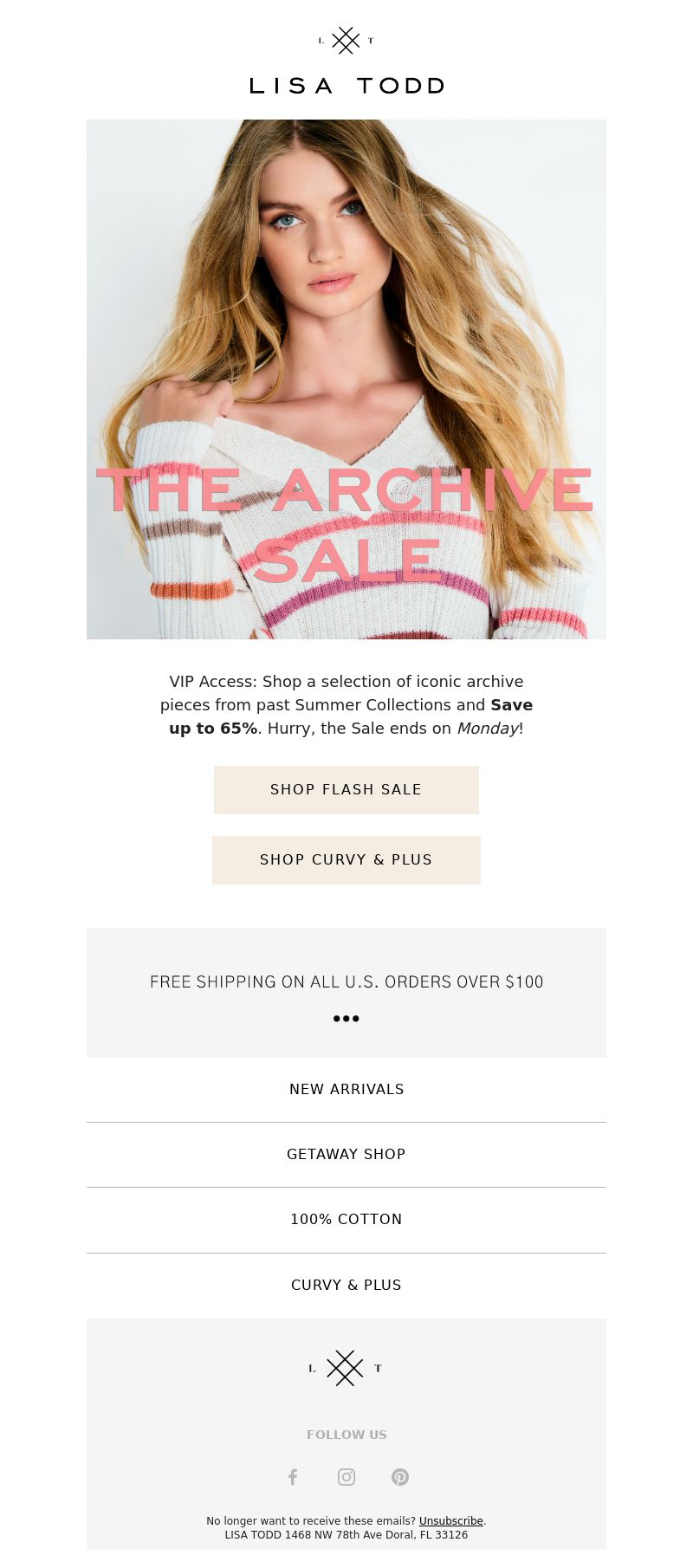Screen dimensions: 693x1568
Task: Select the 100% COTTON menu link
Action: [346, 1219]
